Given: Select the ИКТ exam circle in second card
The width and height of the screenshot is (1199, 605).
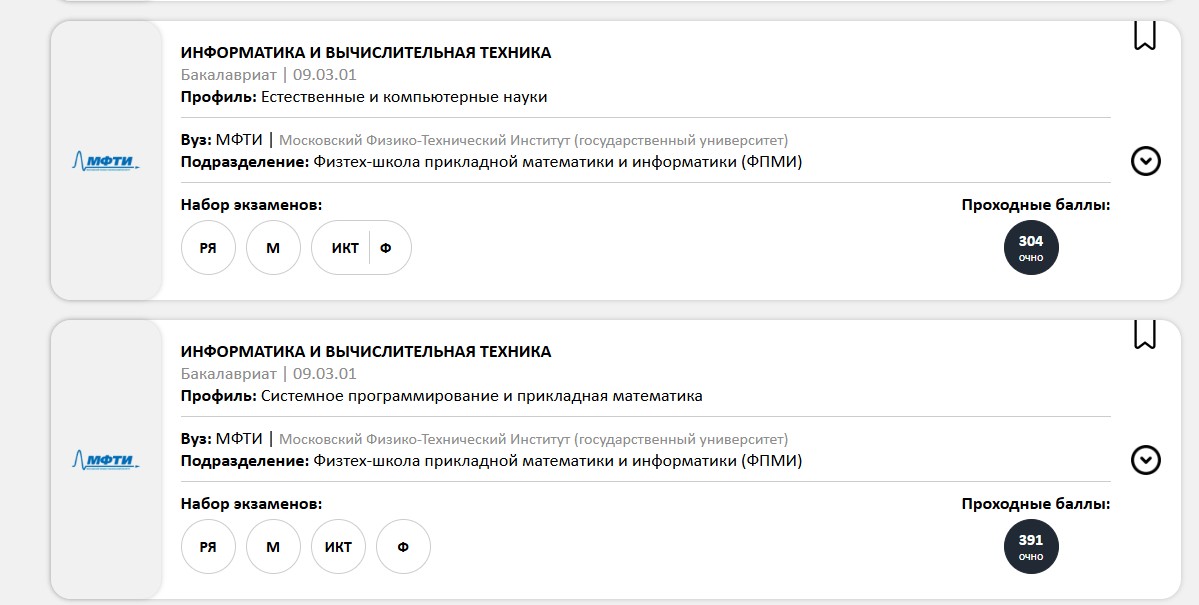Looking at the screenshot, I should (x=338, y=547).
